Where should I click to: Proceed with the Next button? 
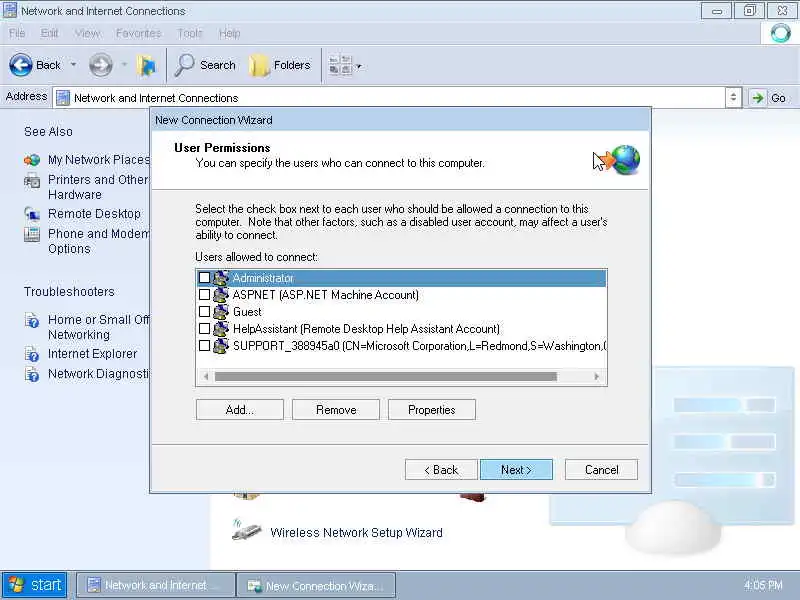click(516, 470)
